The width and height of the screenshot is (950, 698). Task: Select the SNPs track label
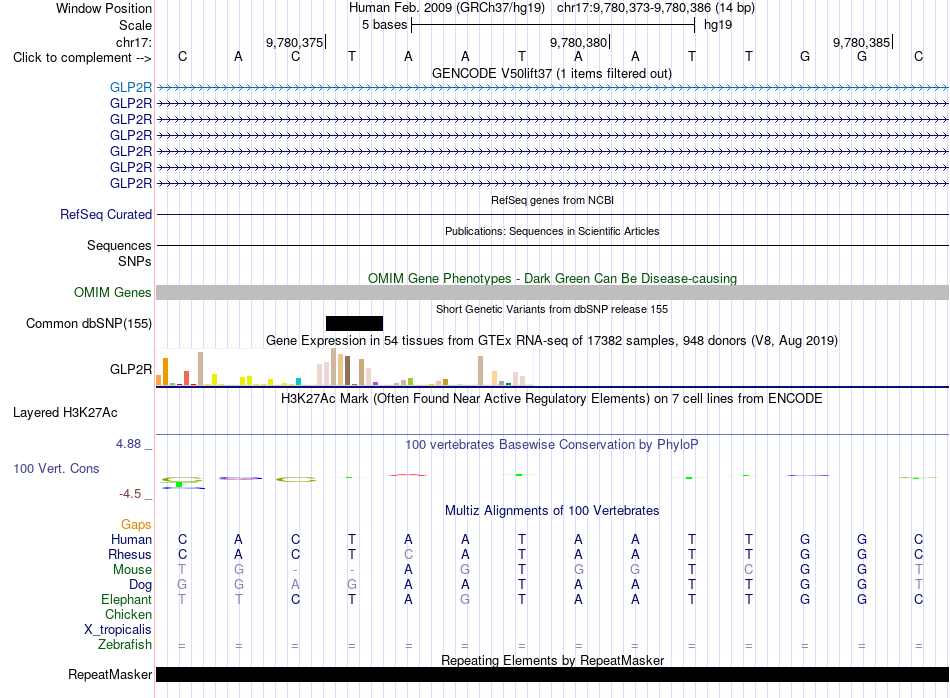[135, 261]
